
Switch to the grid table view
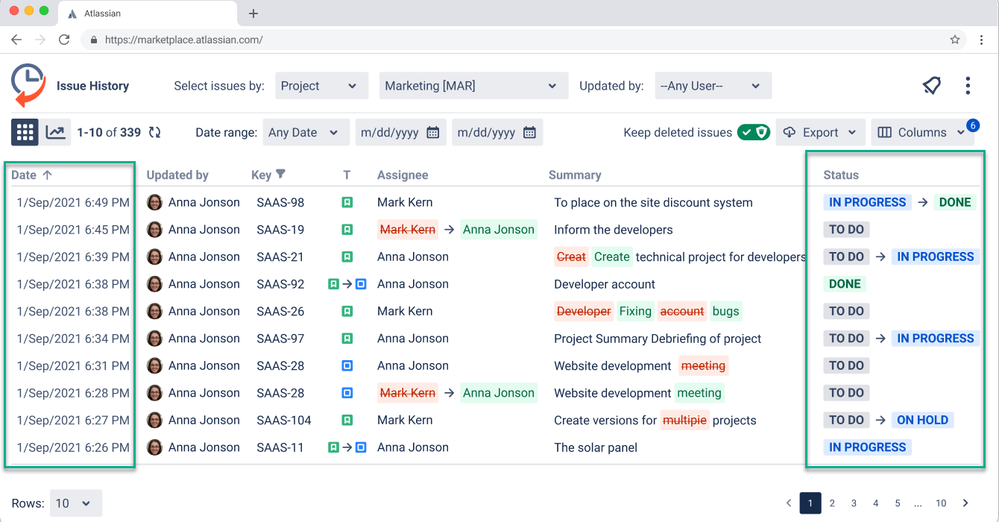[x=25, y=132]
